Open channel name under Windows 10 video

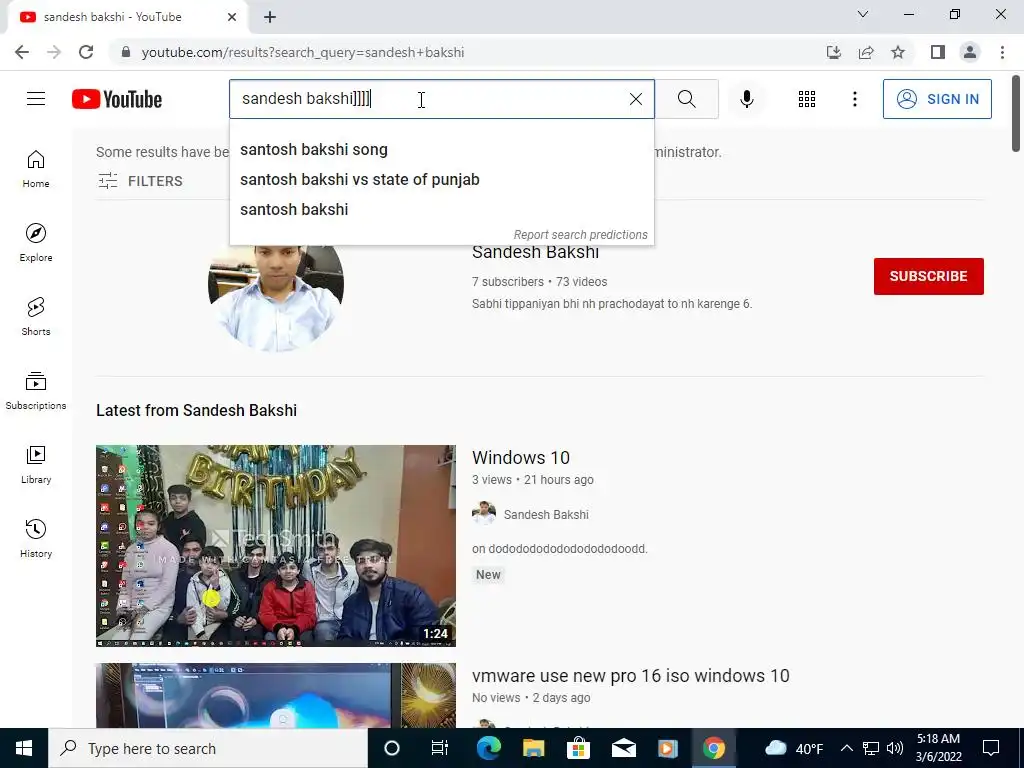(x=546, y=515)
